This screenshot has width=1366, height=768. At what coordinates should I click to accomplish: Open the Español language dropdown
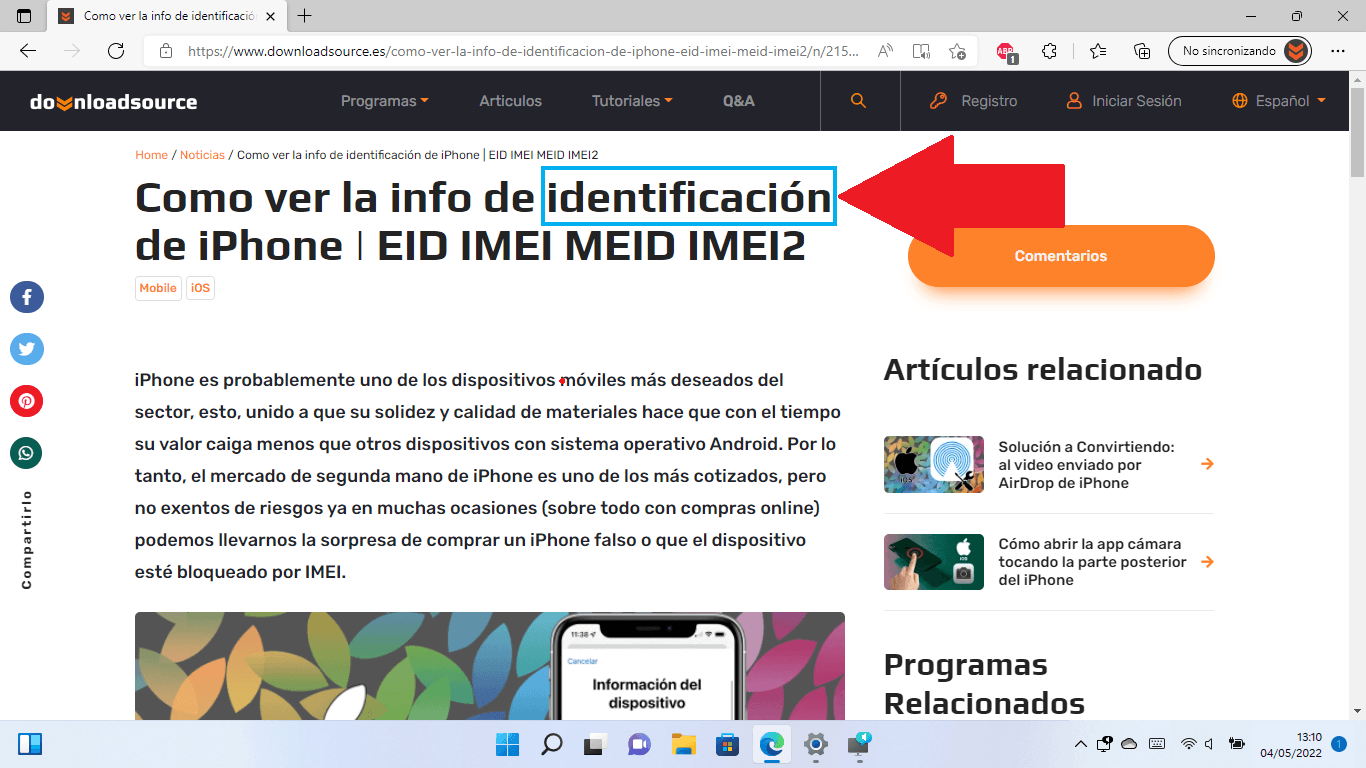tap(1279, 101)
